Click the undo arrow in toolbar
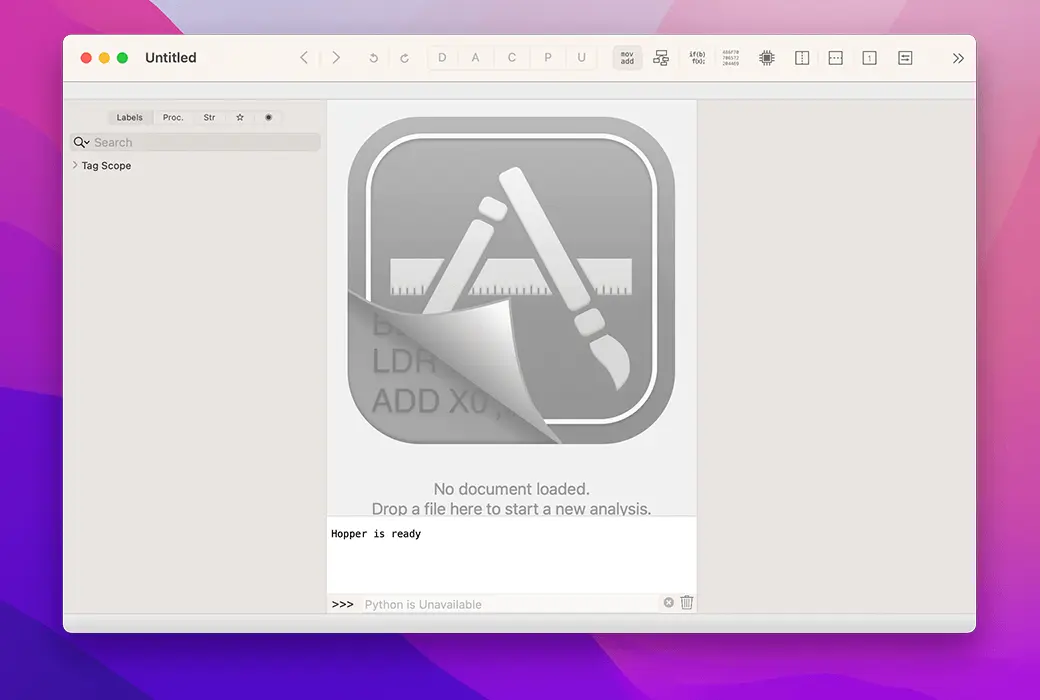This screenshot has width=1040, height=700. [x=373, y=58]
